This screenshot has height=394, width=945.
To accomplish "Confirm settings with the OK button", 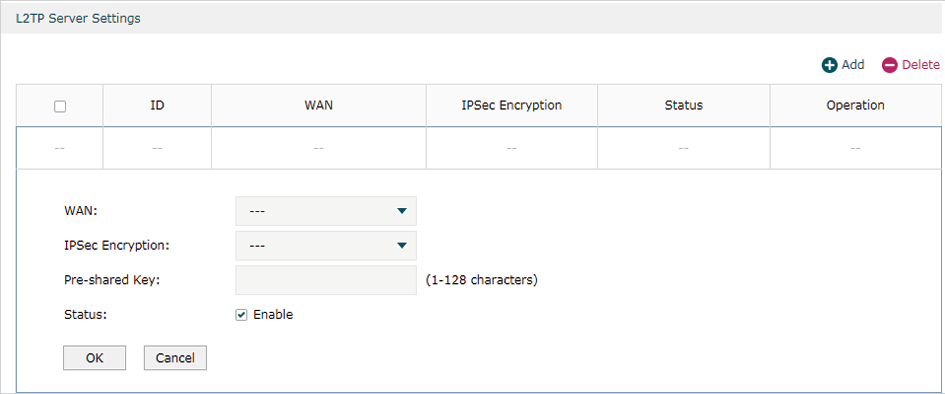I will click(x=95, y=358).
